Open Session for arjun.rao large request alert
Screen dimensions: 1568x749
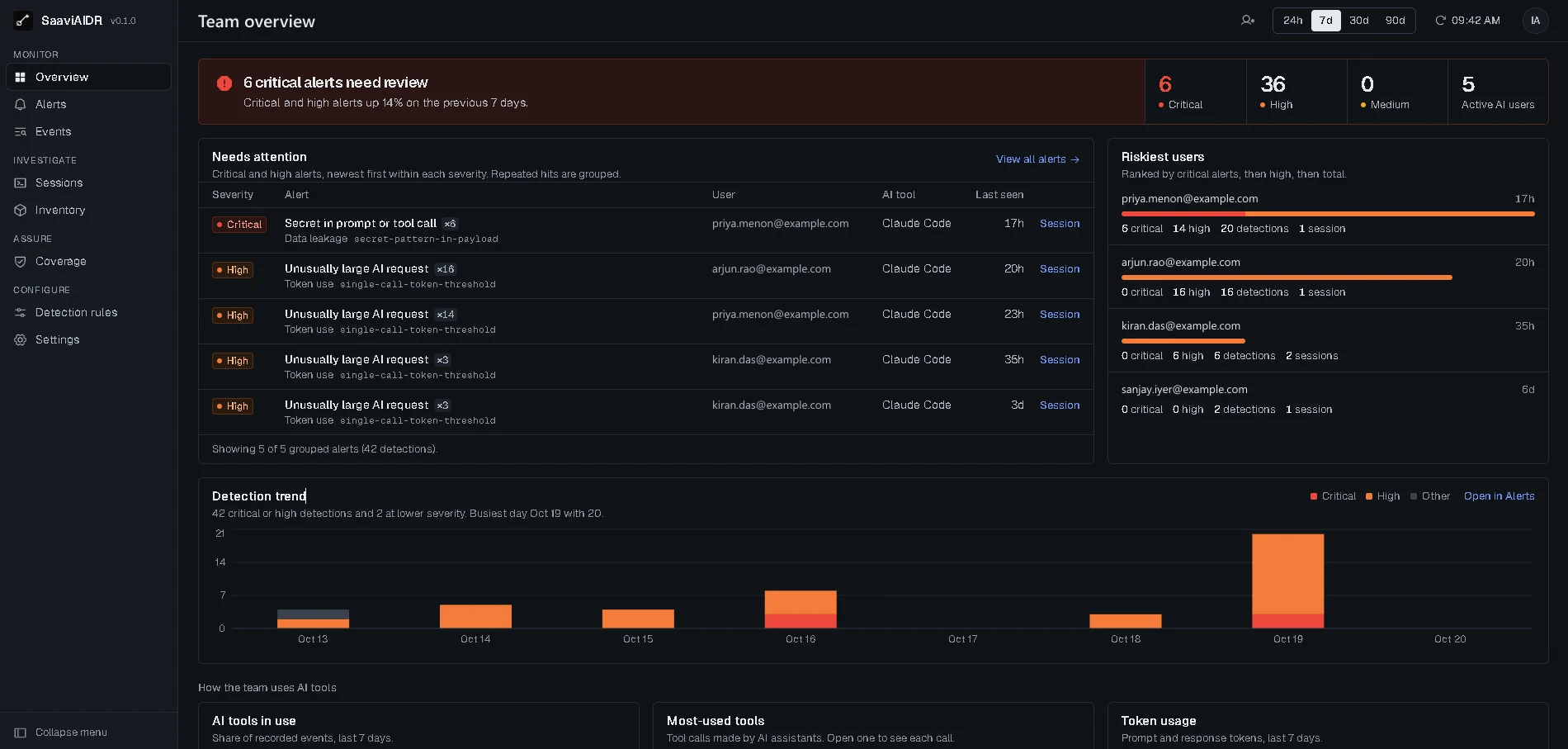pos(1060,269)
